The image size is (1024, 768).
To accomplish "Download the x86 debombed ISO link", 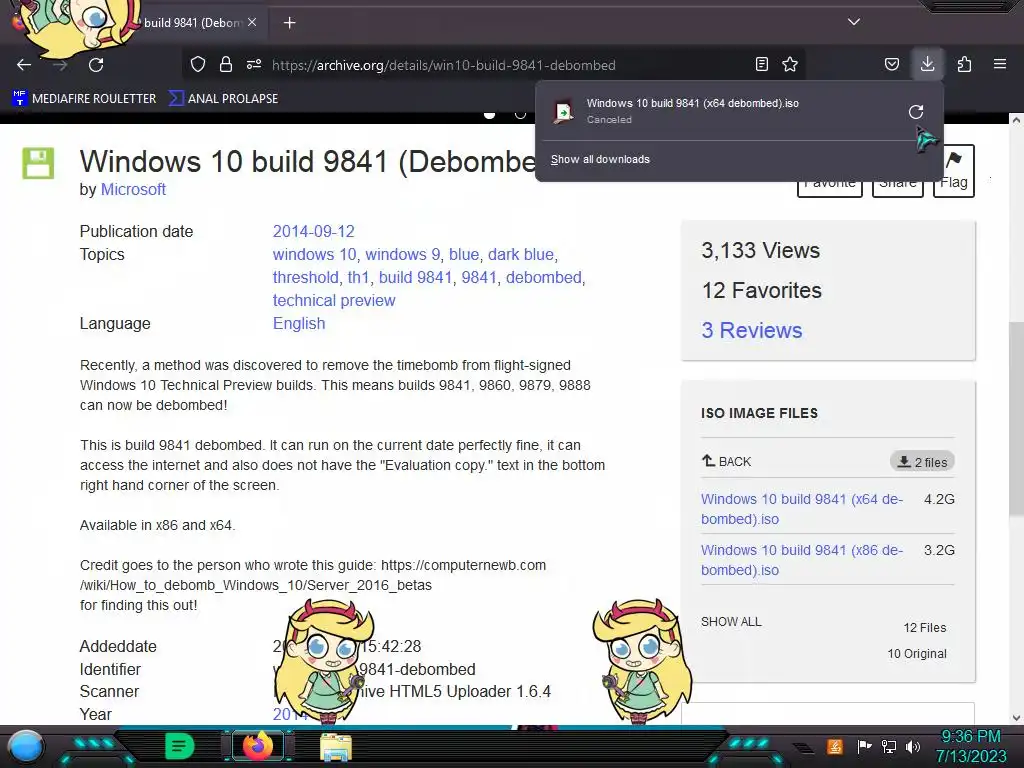I will click(x=802, y=560).
